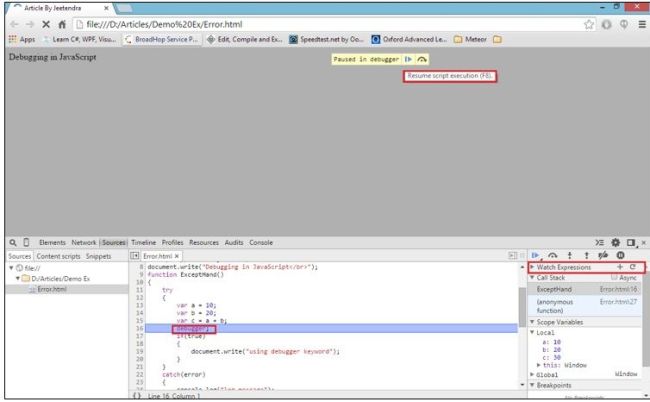Expand Watch Expressions section
The width and height of the screenshot is (650, 402).
pos(532,267)
